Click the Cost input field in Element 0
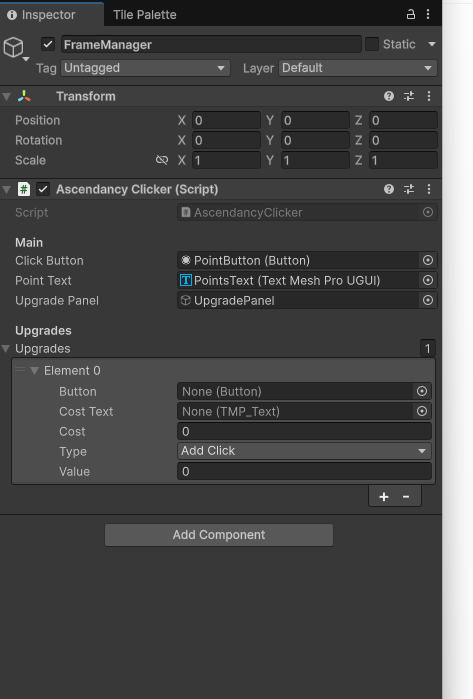The width and height of the screenshot is (473, 699). point(304,431)
